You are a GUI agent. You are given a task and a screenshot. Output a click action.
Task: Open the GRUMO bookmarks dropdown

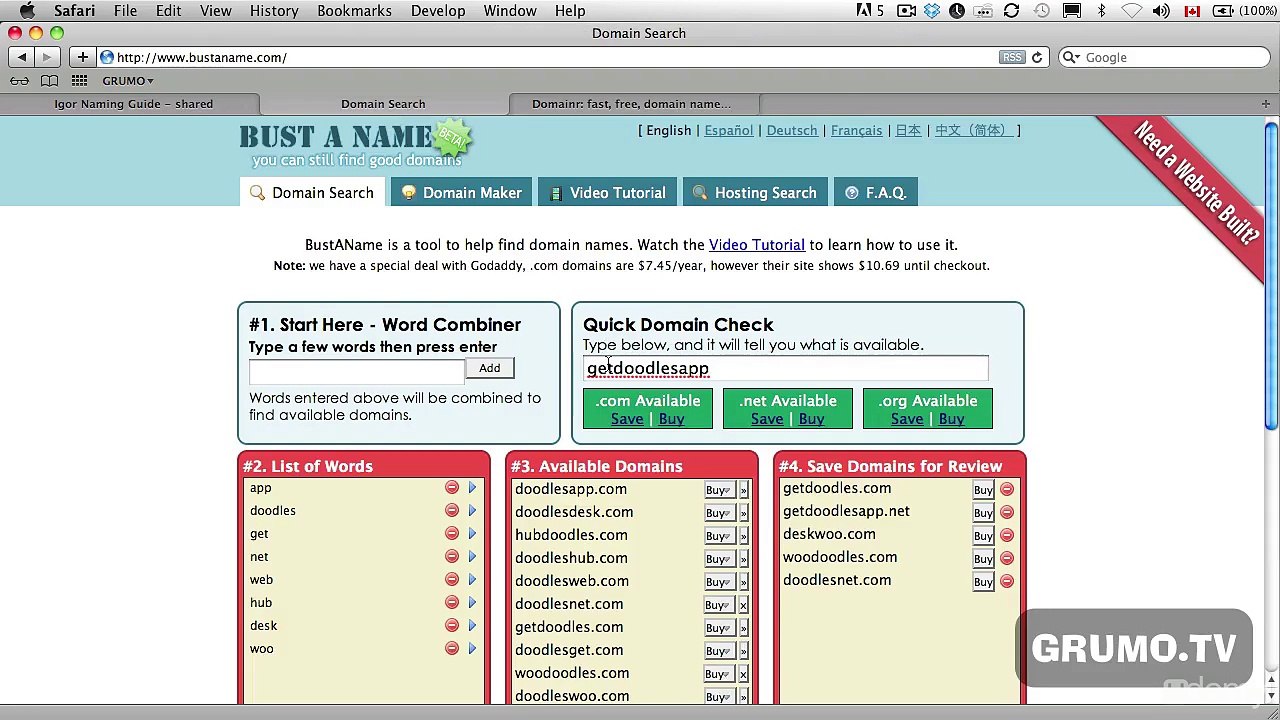[x=127, y=81]
